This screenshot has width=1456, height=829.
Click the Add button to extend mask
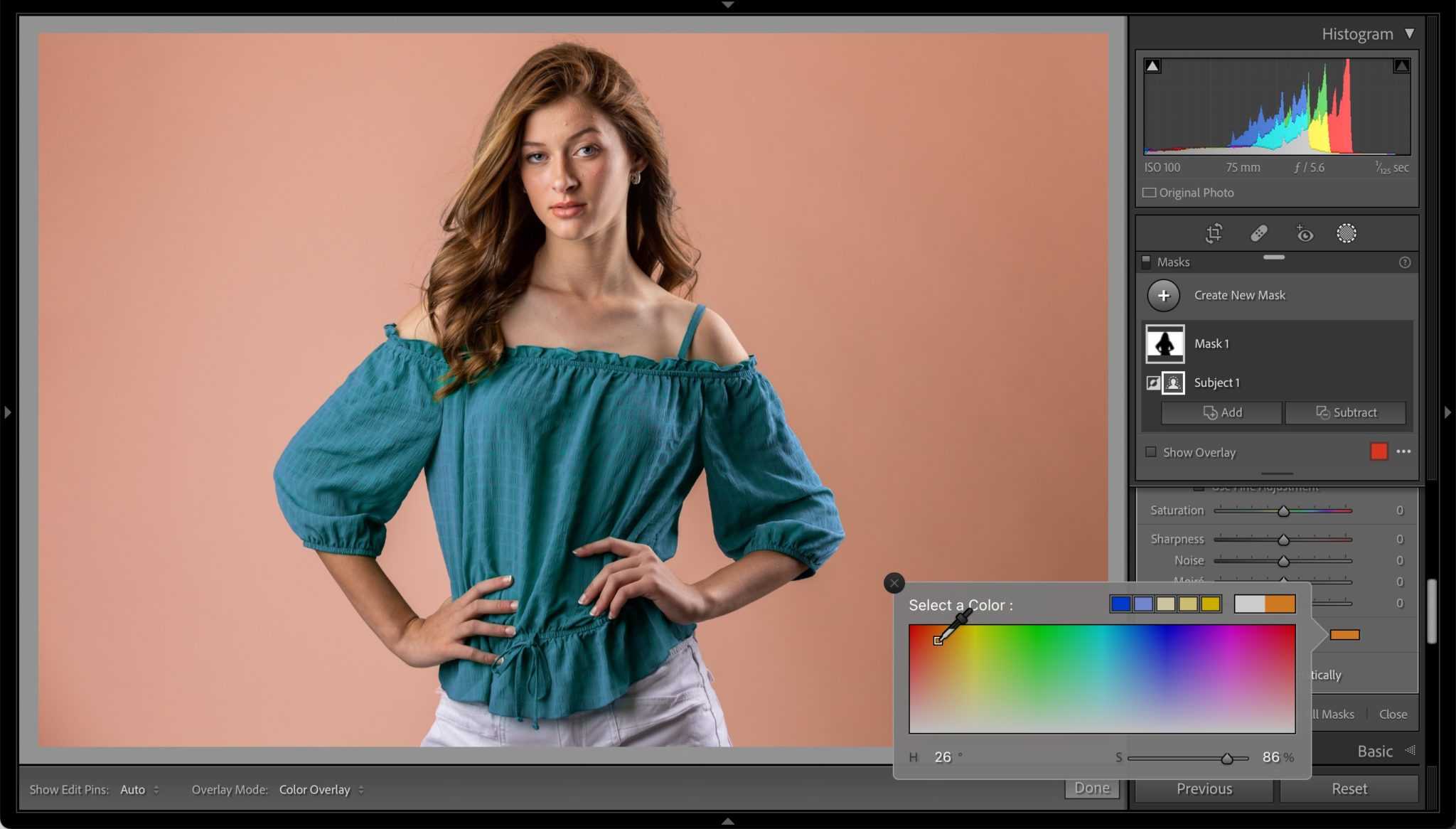click(x=1221, y=412)
